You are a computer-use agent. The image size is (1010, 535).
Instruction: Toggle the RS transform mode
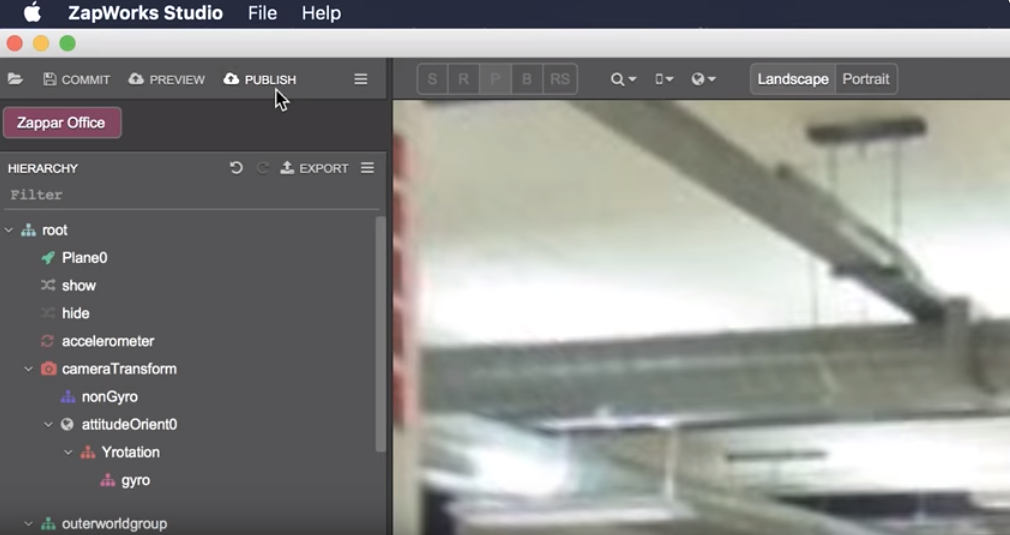click(x=560, y=79)
